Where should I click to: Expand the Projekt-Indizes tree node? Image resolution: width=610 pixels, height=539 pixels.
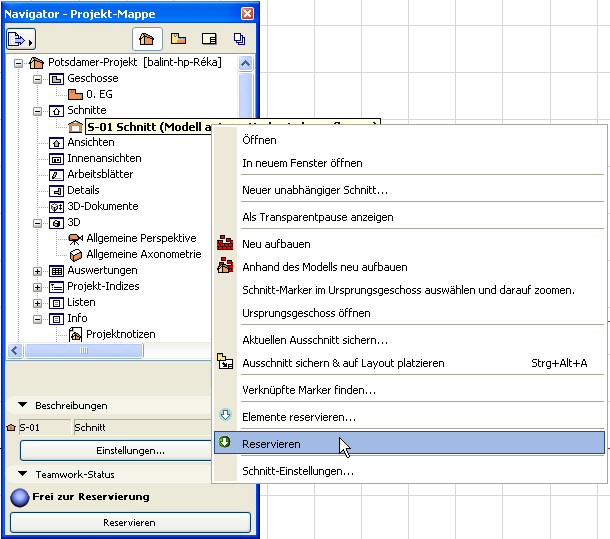[x=37, y=288]
